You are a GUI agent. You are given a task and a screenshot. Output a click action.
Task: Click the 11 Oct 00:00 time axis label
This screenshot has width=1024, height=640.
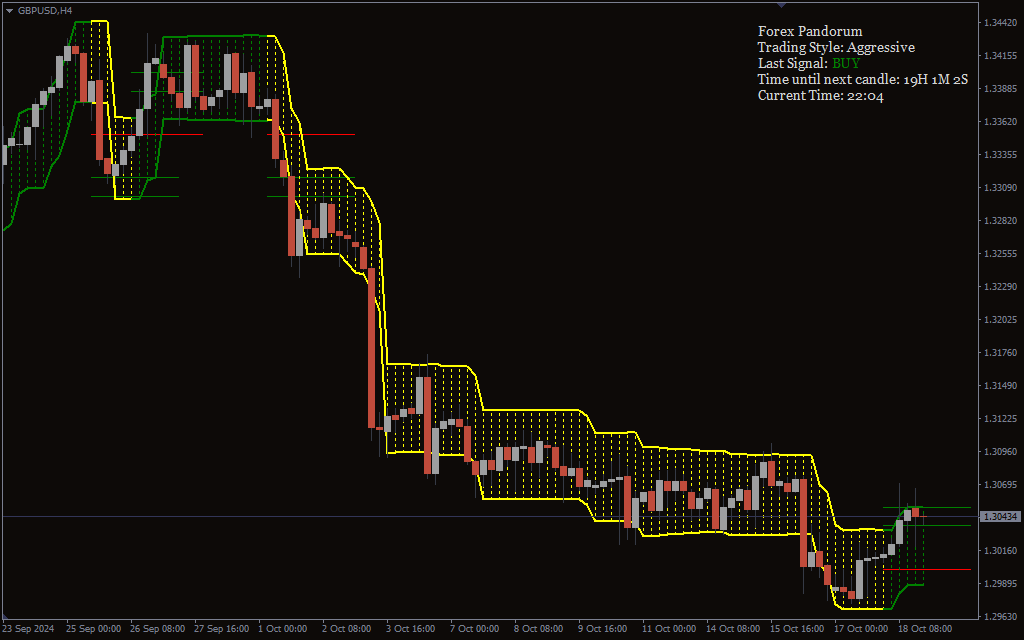tap(668, 629)
